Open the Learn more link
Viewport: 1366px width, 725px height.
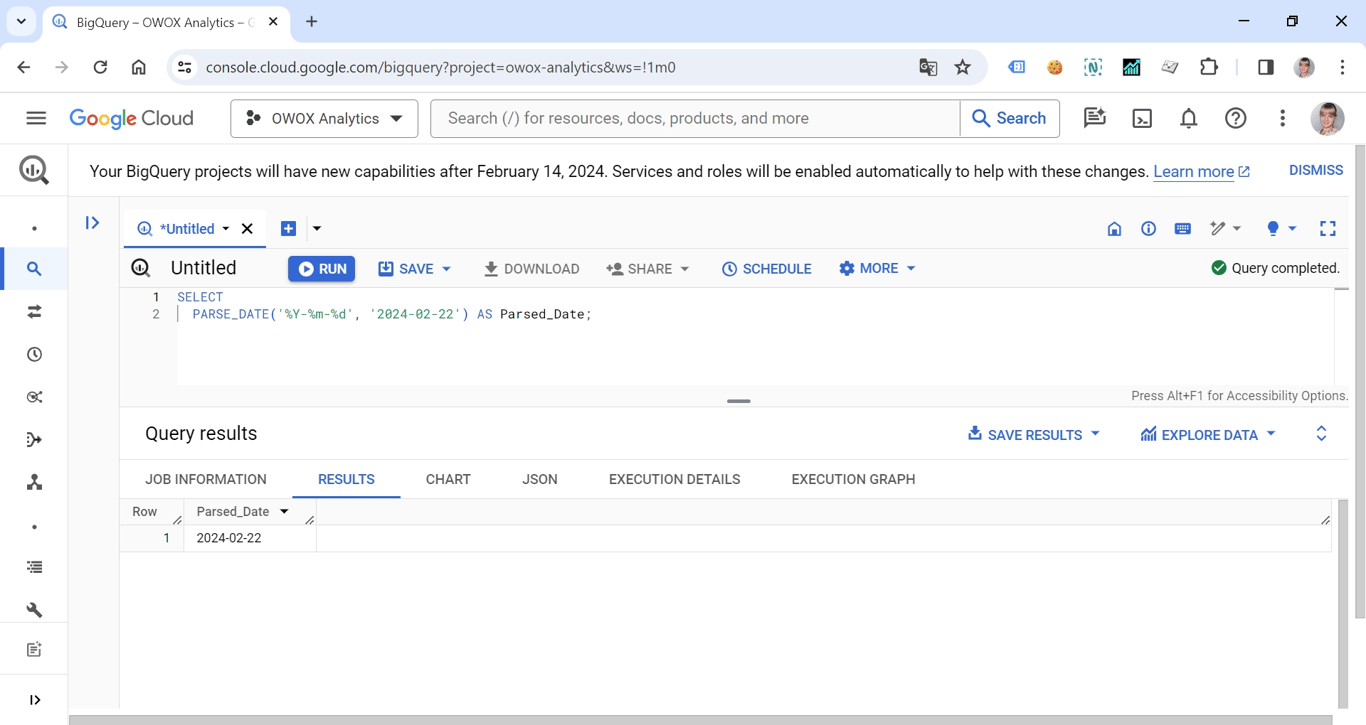tap(1201, 172)
